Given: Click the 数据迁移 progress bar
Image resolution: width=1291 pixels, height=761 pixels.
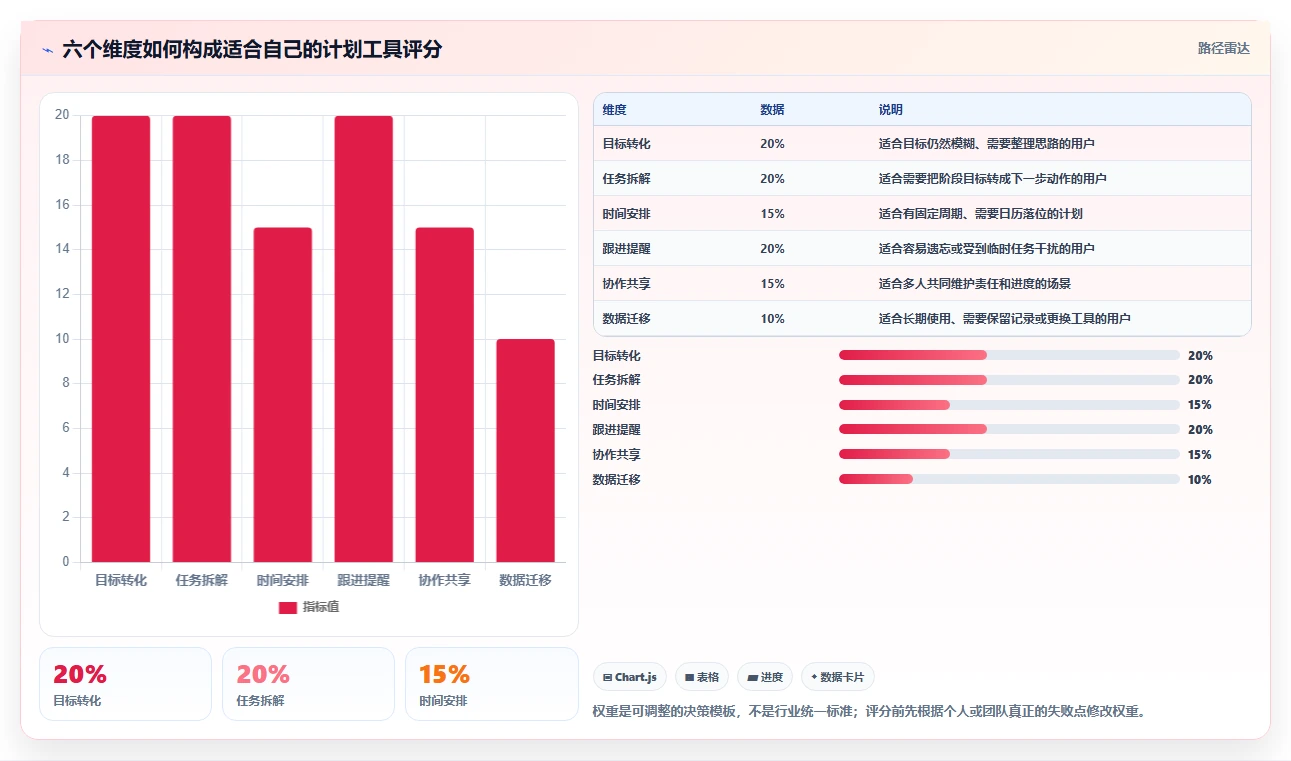Looking at the screenshot, I should [x=1010, y=479].
